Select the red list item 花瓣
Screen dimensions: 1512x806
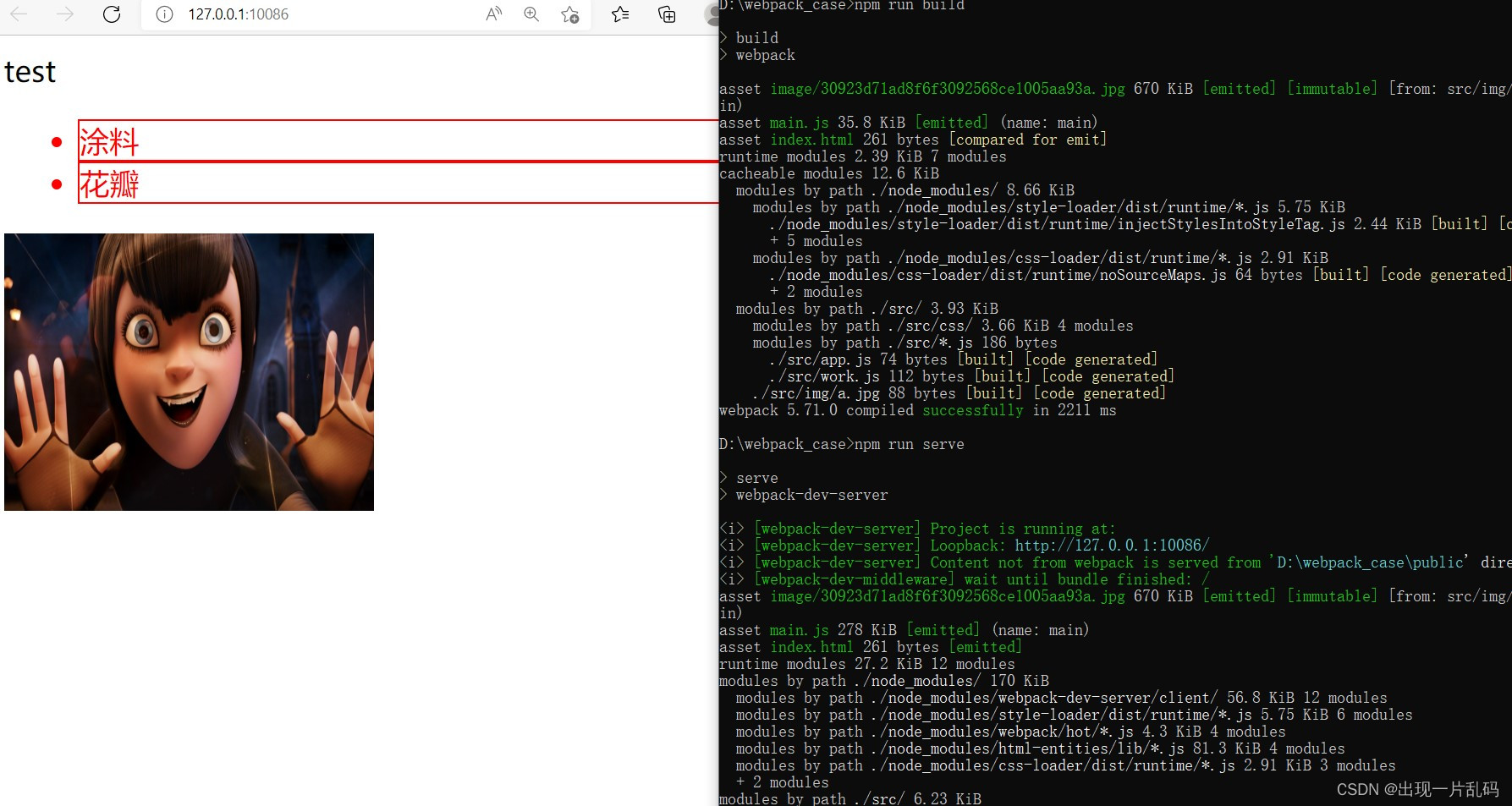point(398,183)
